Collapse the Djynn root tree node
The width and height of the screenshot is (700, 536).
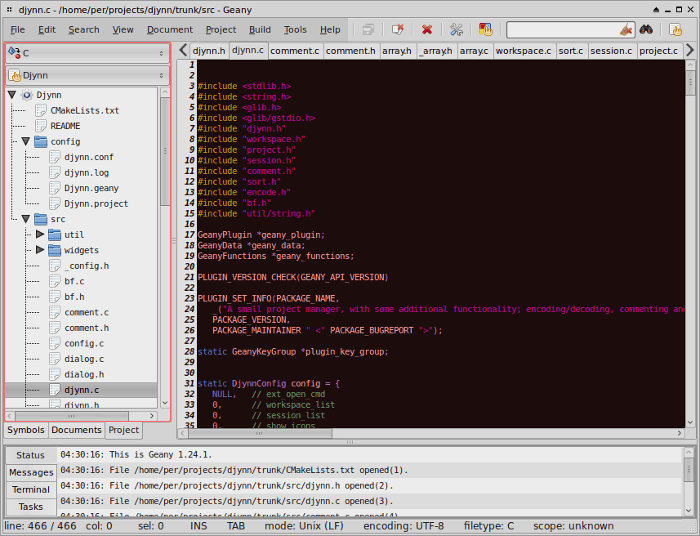(12, 95)
